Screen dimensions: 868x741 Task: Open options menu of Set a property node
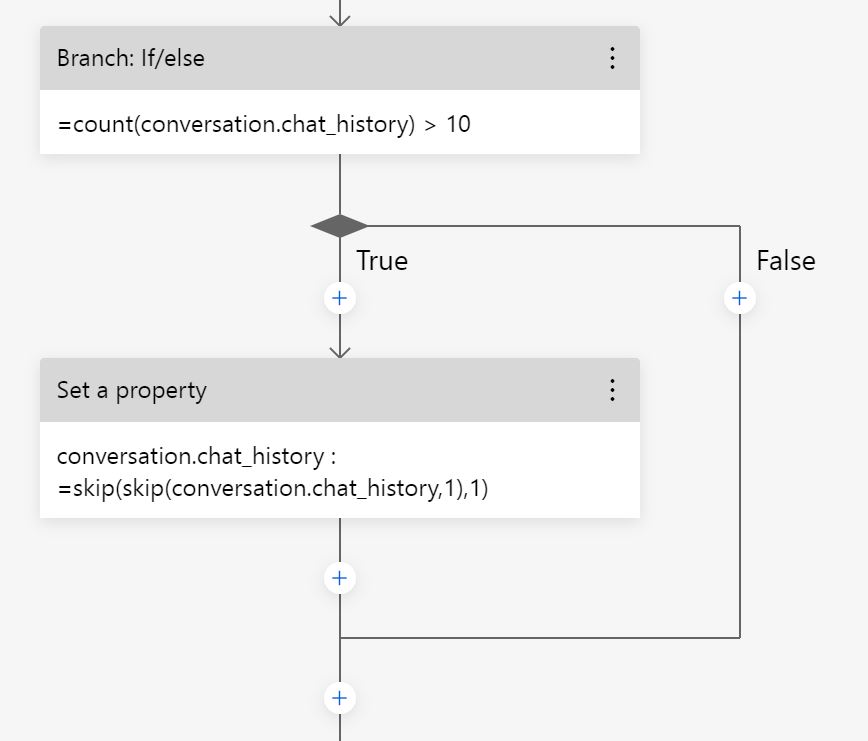612,390
